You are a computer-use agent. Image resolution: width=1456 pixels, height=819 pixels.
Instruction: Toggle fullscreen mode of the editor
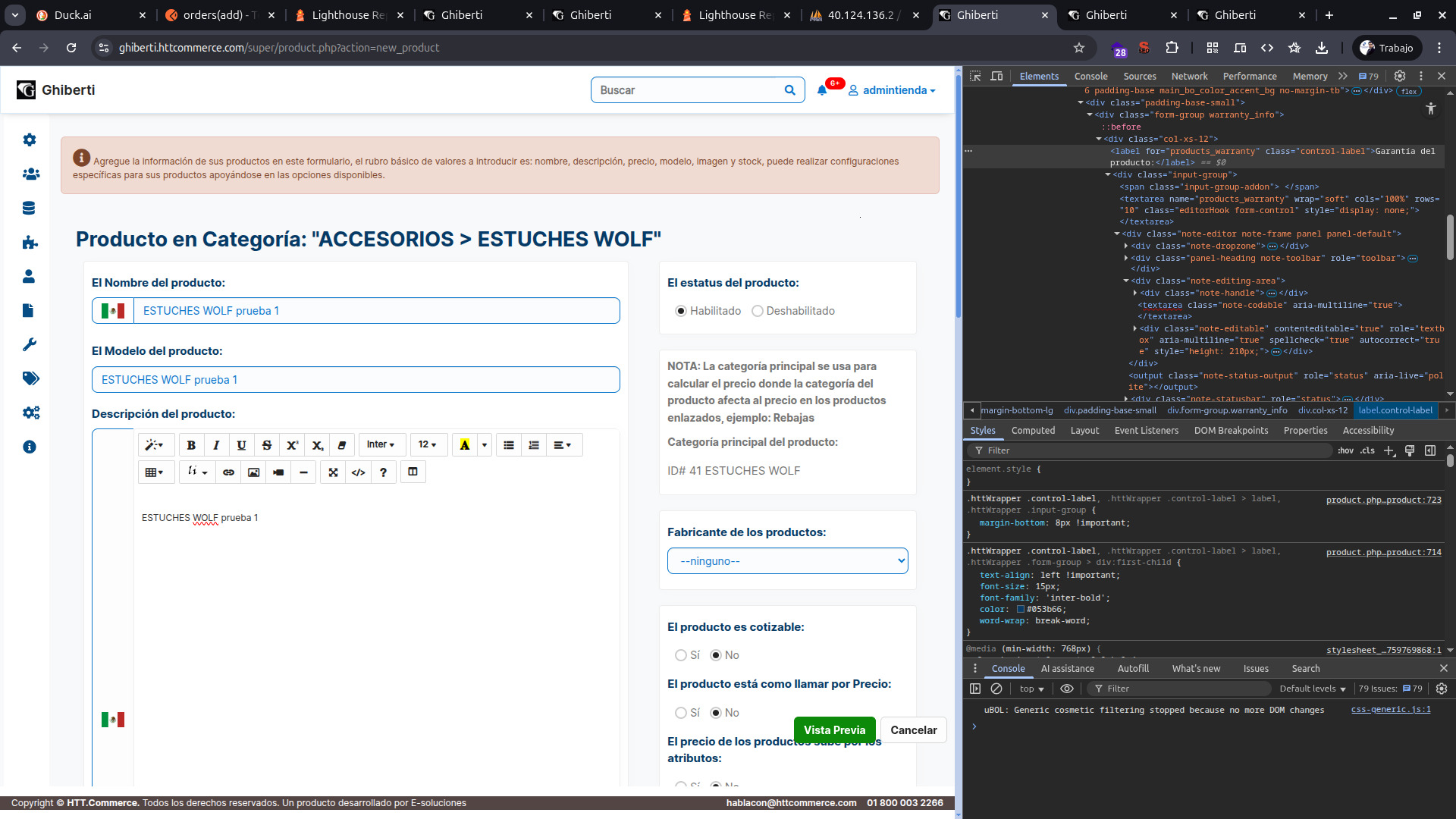(333, 472)
